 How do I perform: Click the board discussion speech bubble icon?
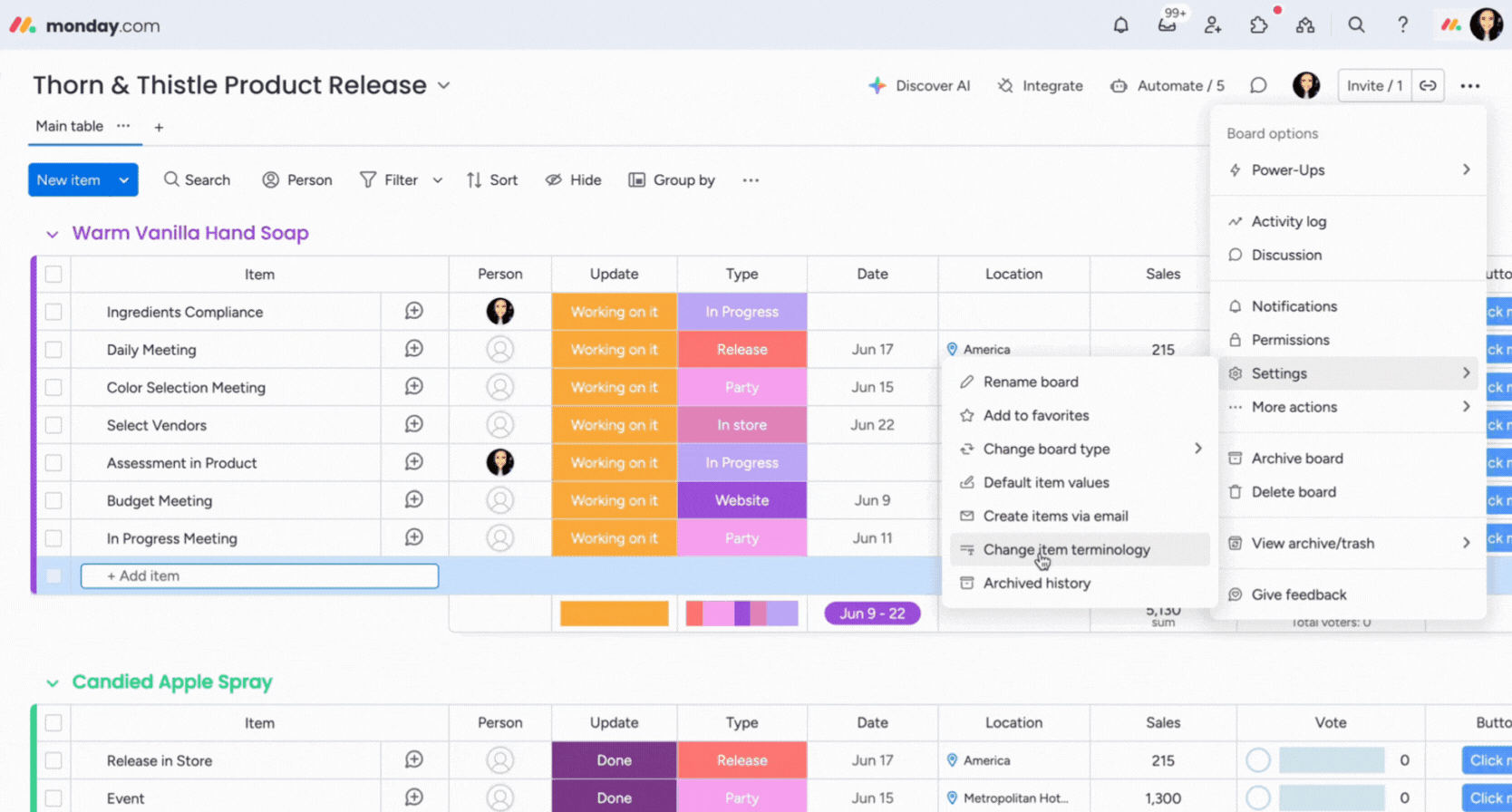pos(1258,85)
